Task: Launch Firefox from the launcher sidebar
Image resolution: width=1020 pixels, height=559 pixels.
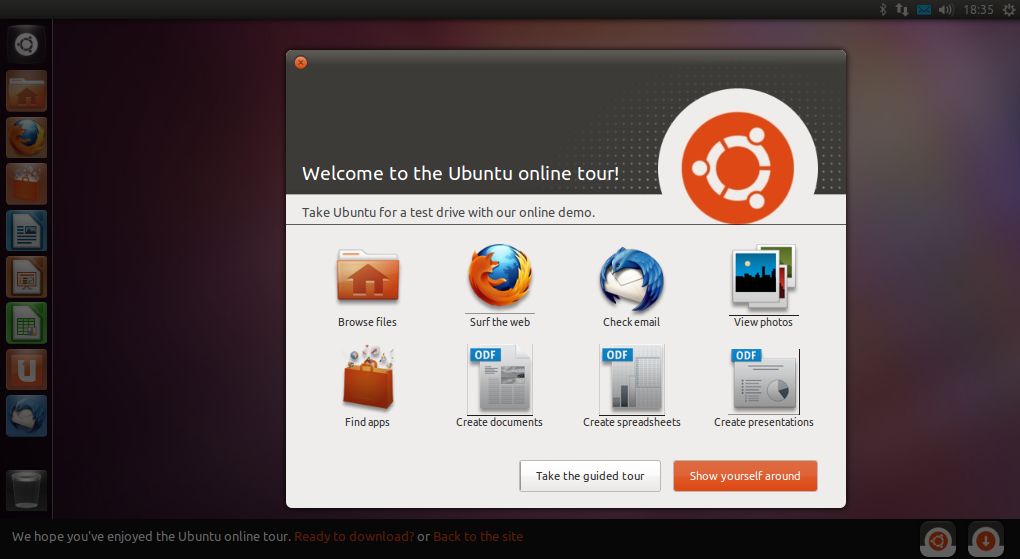Action: [x=26, y=137]
